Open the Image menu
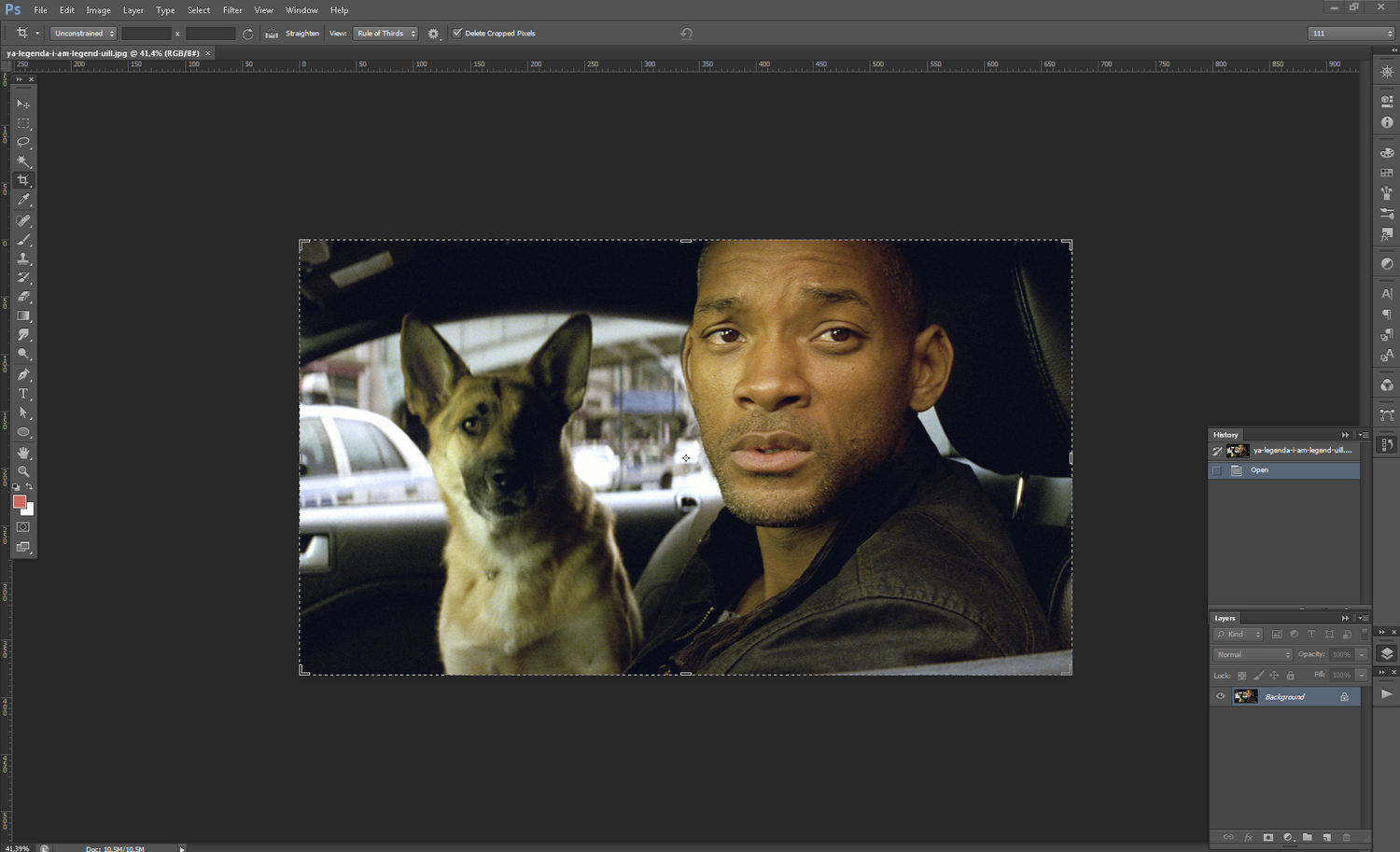This screenshot has height=852, width=1400. click(98, 10)
